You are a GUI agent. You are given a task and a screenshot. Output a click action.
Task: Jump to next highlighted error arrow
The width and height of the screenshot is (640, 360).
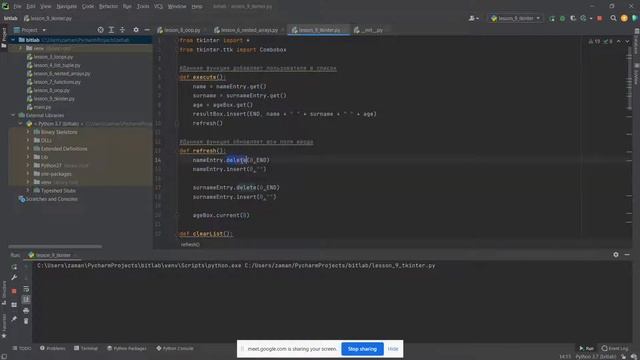coord(627,42)
